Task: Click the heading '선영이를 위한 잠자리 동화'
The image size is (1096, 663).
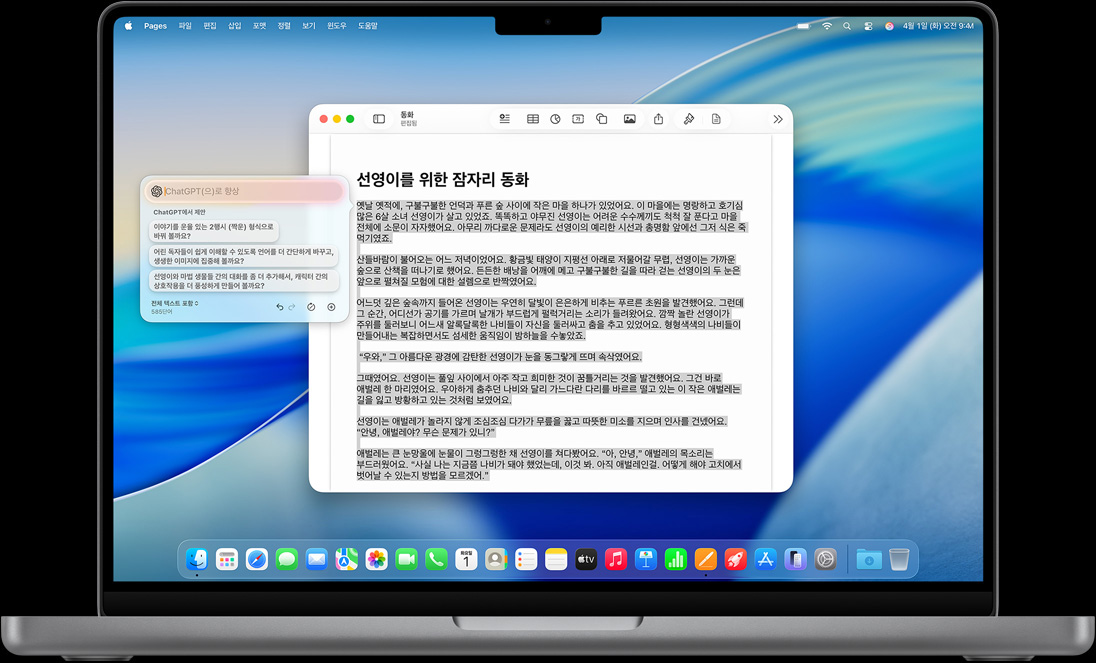Action: (x=442, y=180)
